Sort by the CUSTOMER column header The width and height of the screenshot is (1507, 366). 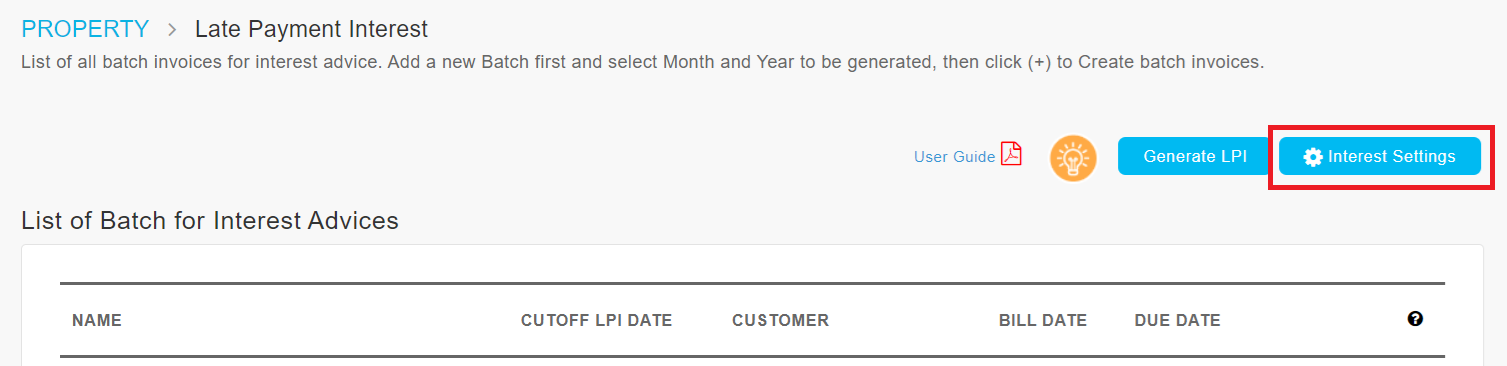780,321
